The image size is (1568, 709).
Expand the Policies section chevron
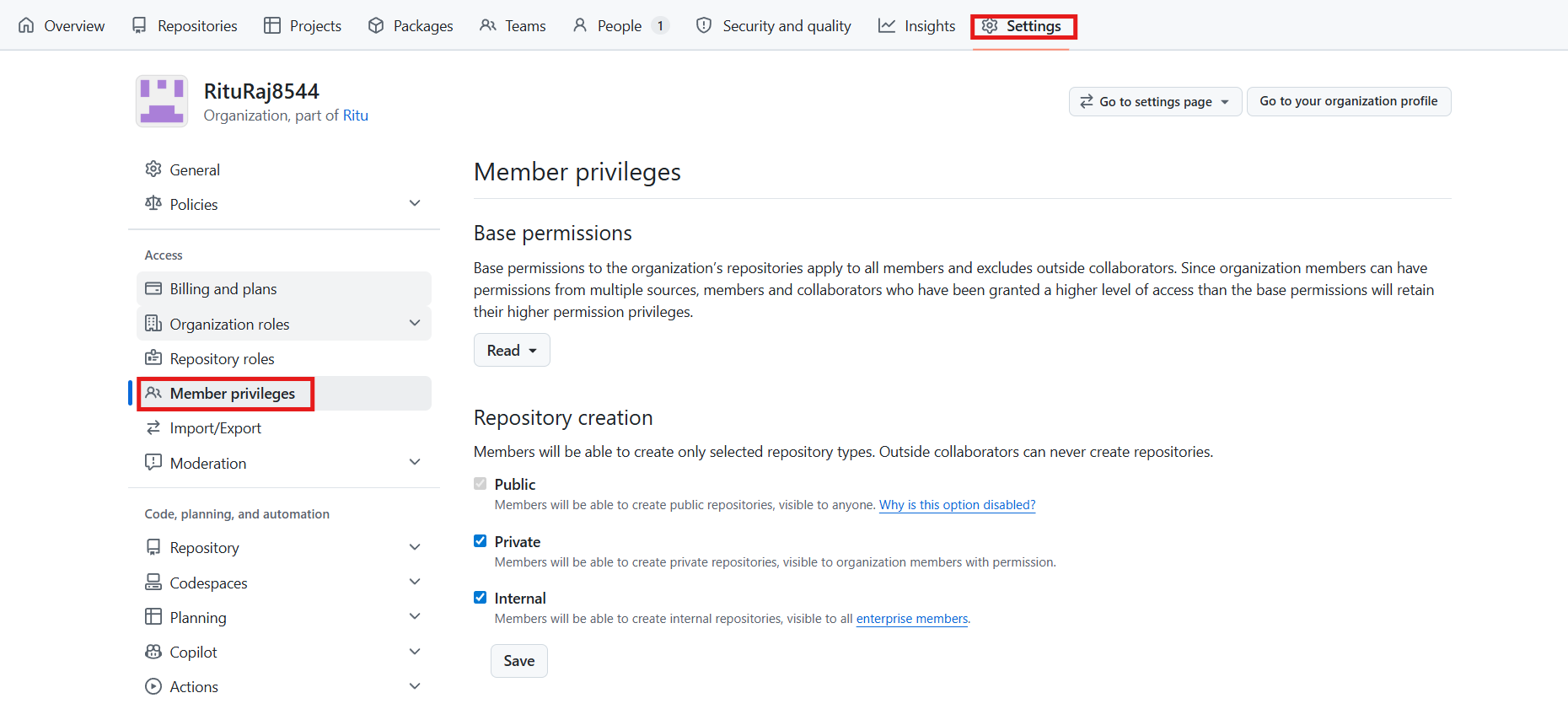(415, 203)
